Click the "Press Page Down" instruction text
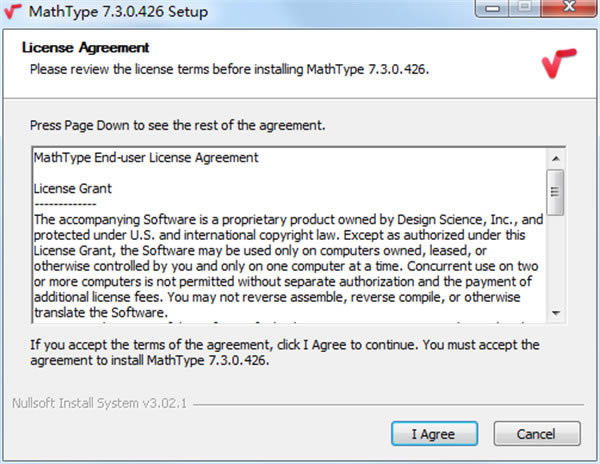This screenshot has width=600, height=464. [x=178, y=127]
